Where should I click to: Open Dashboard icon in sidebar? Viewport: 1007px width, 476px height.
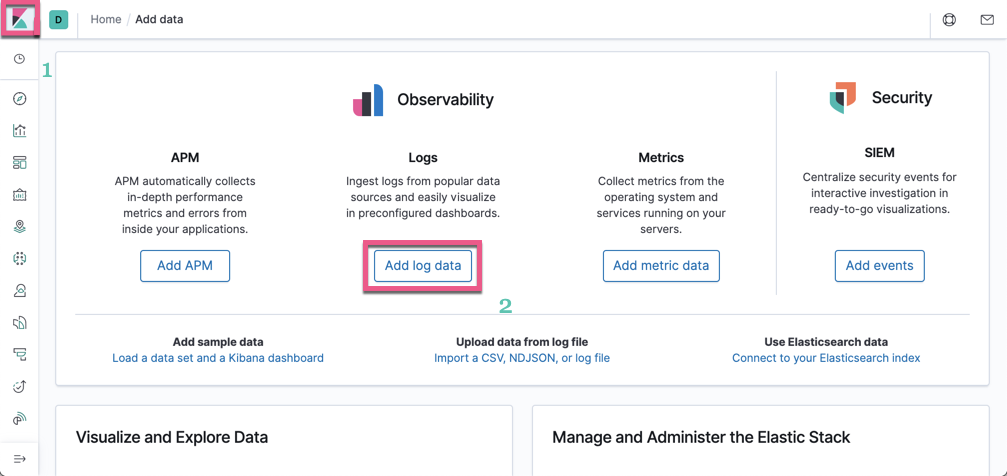pyautogui.click(x=20, y=162)
